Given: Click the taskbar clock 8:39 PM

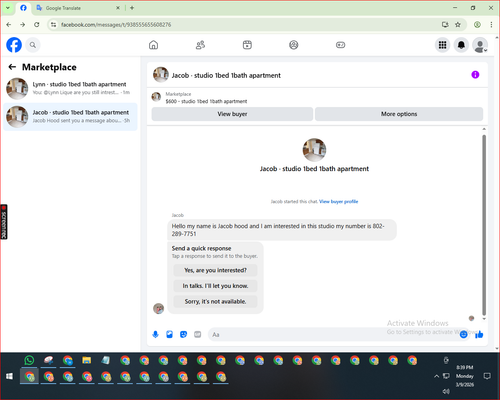Looking at the screenshot, I should pos(465,367).
